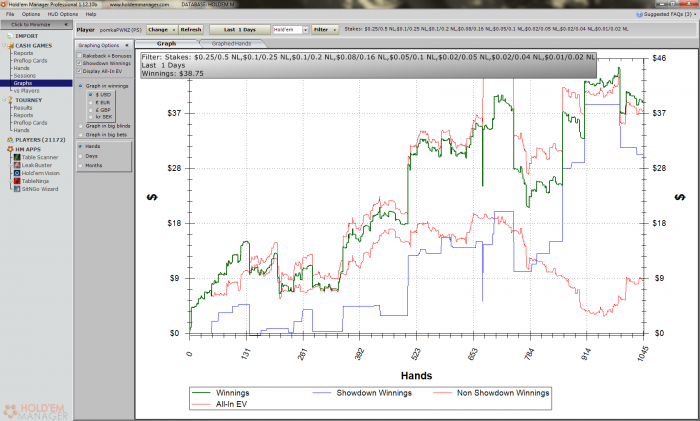Open Tourney Preflop Cards
Viewport: 700px width, 421px height.
pos(30,123)
